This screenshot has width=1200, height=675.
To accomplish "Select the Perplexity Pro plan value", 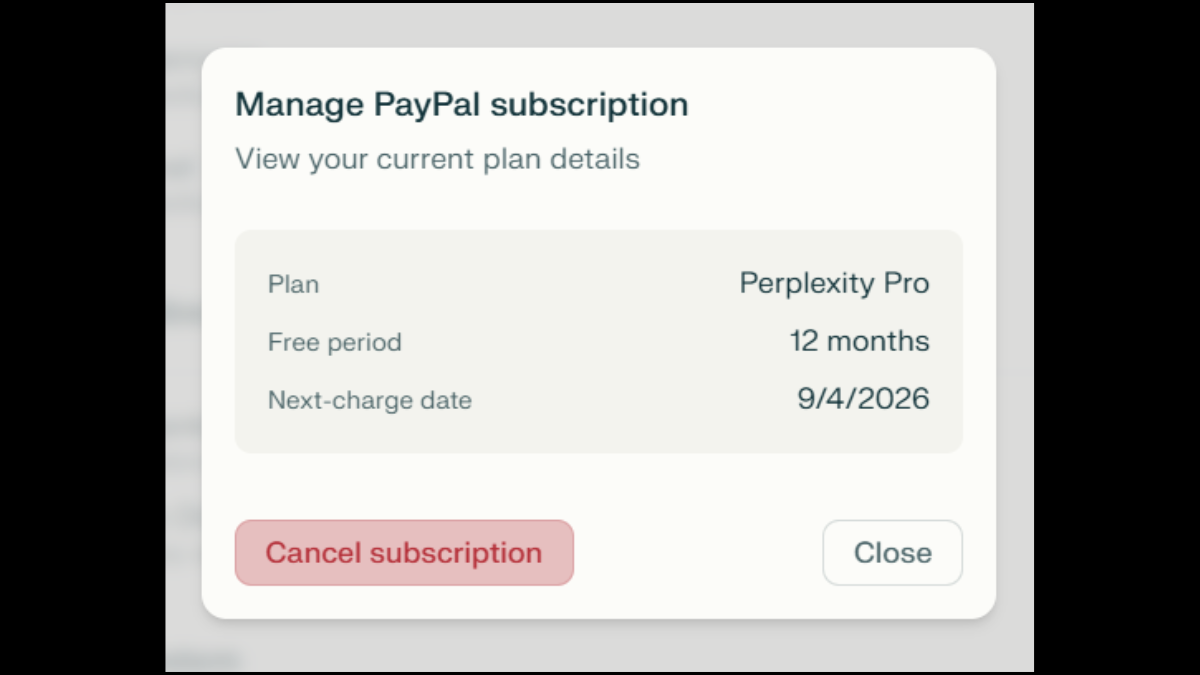I will click(834, 283).
